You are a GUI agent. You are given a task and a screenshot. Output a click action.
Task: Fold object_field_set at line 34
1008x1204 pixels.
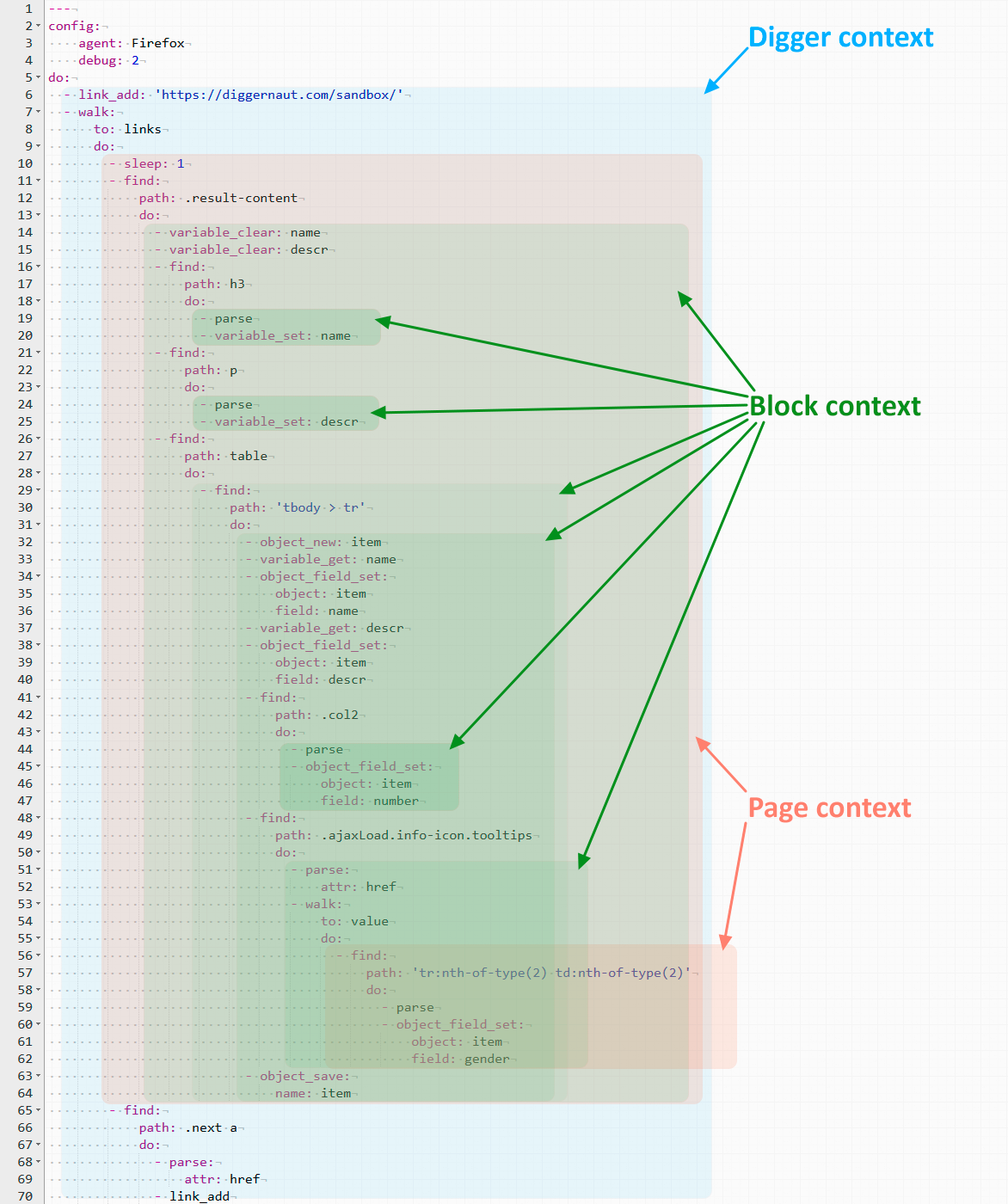(39, 576)
